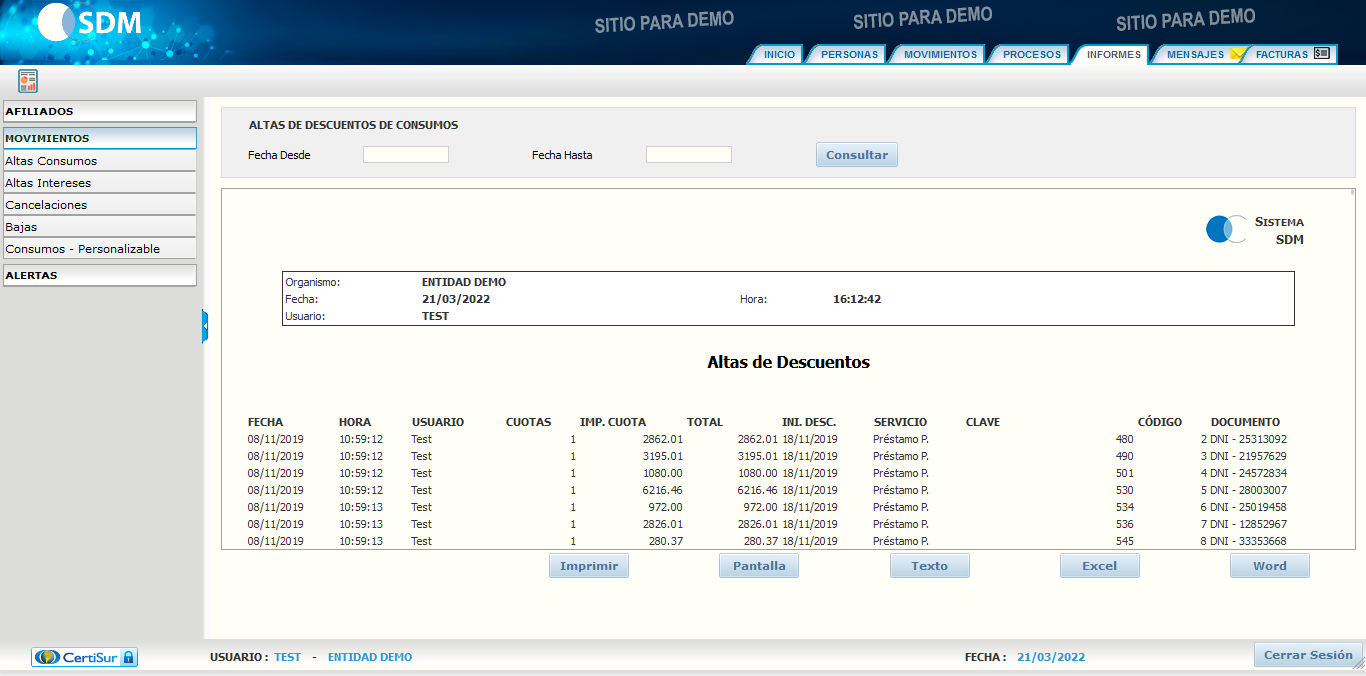Click the 6216.46 cuota amount cell
Viewport: 1366px width, 676px height.
coord(663,490)
